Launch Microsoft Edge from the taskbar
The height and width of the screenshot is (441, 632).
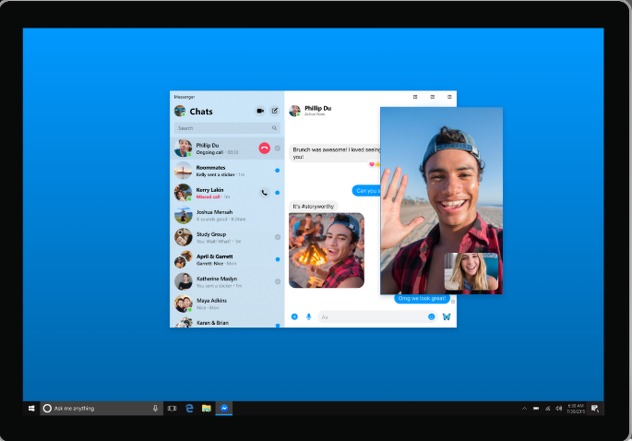coord(189,408)
